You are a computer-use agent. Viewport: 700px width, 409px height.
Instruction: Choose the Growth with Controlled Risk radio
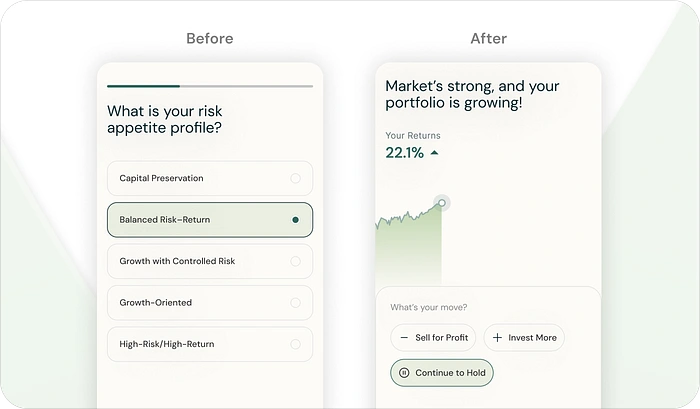(x=295, y=261)
